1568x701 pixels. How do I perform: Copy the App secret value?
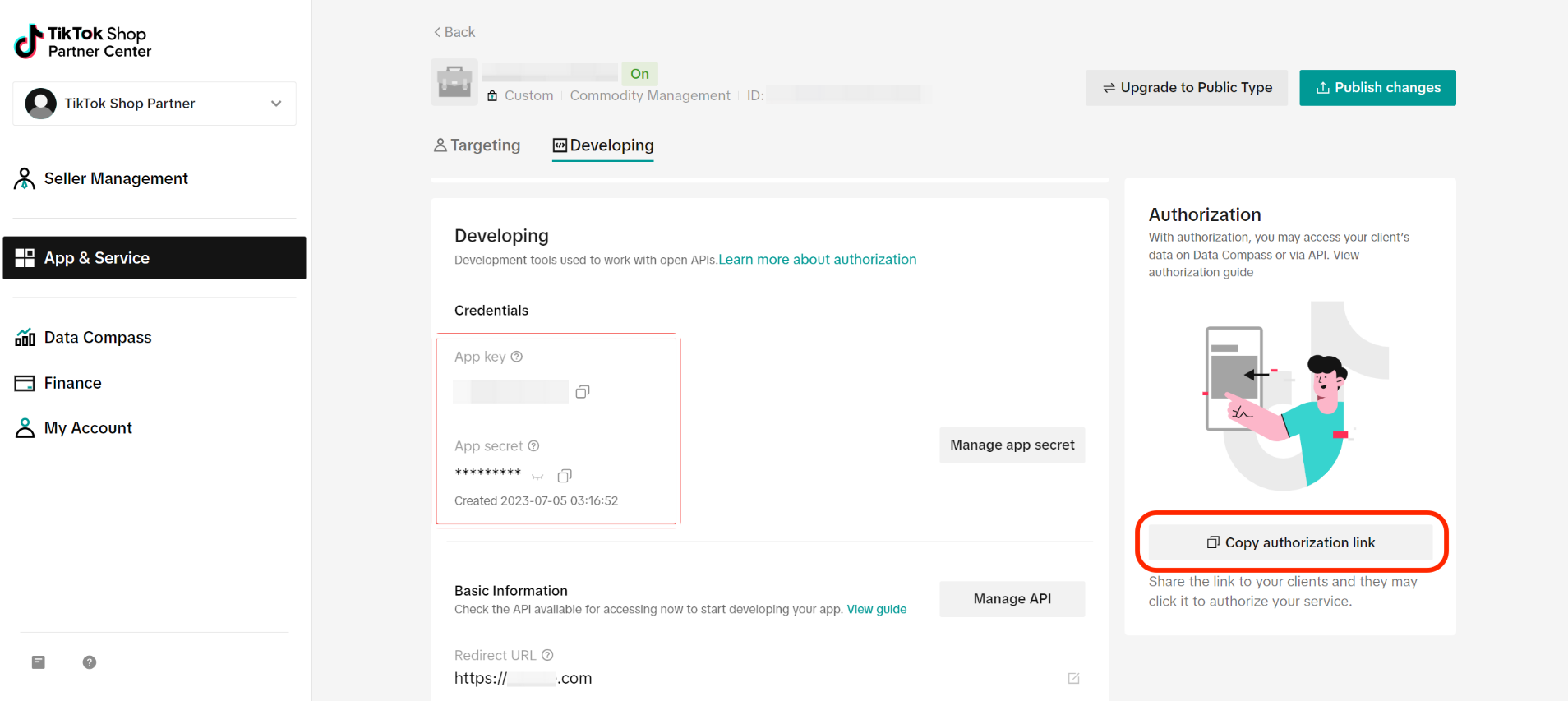tap(565, 476)
